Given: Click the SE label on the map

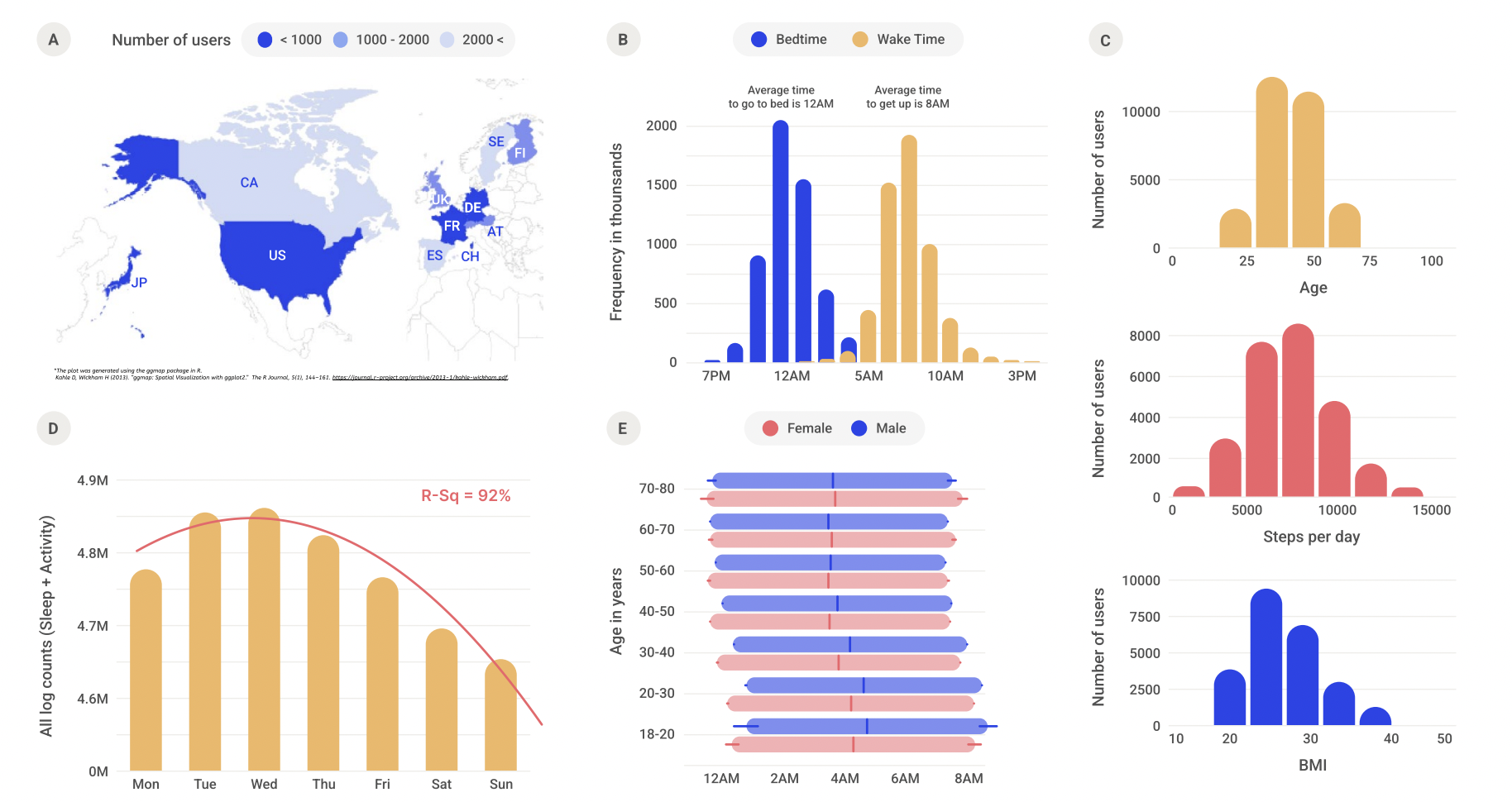Looking at the screenshot, I should point(496,142).
